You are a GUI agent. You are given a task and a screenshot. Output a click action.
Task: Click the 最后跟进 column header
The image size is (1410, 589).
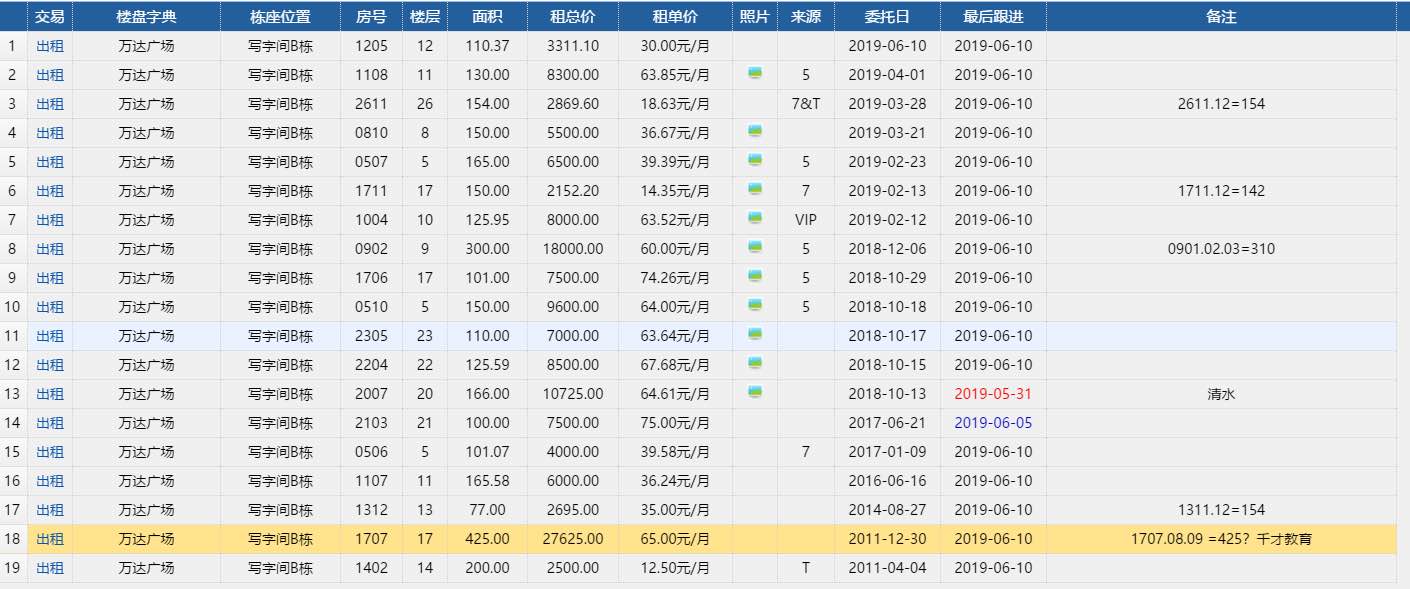[993, 17]
